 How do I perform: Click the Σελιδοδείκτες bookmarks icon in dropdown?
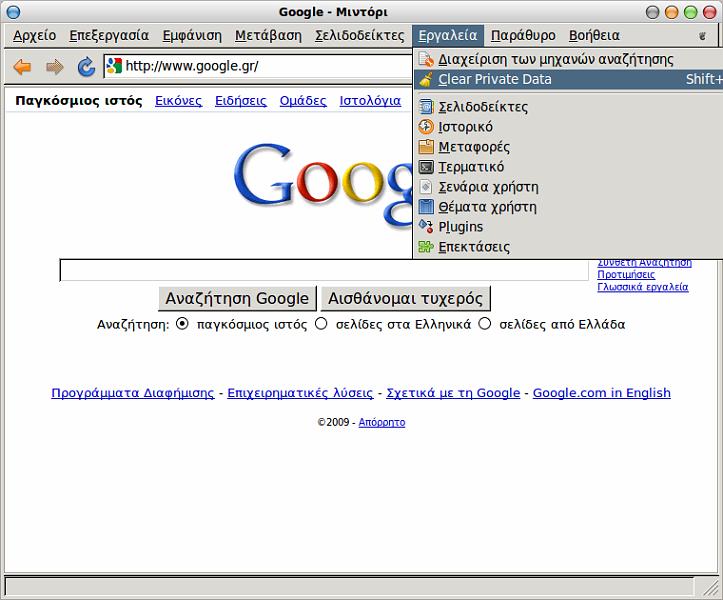point(426,107)
